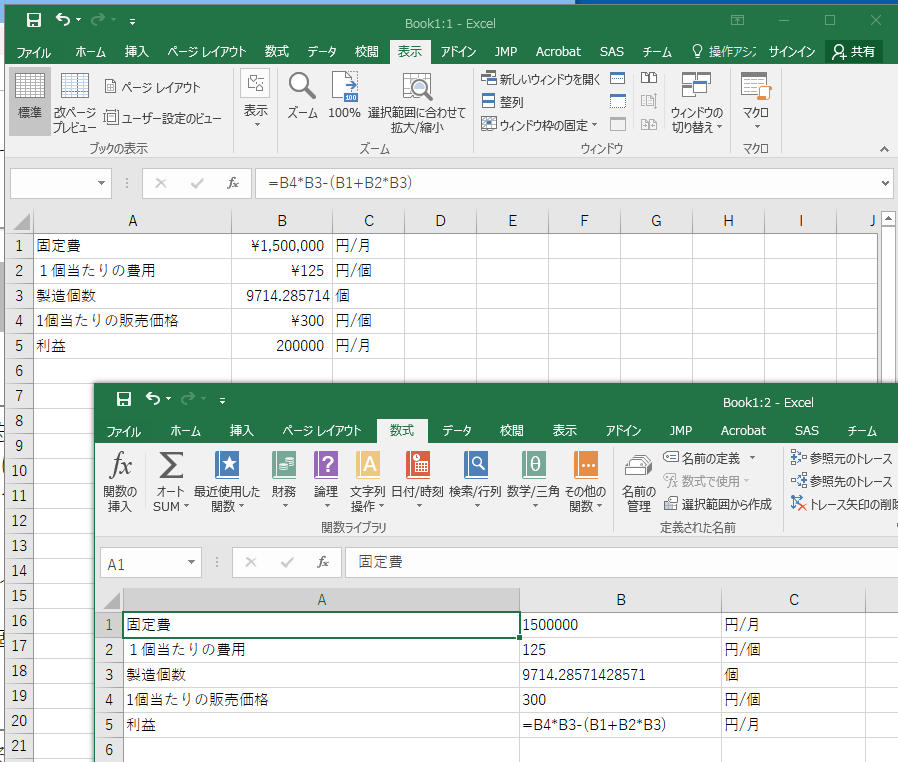Expand the 表示 show dropdown button
The width and height of the screenshot is (898, 762).
coord(256,100)
